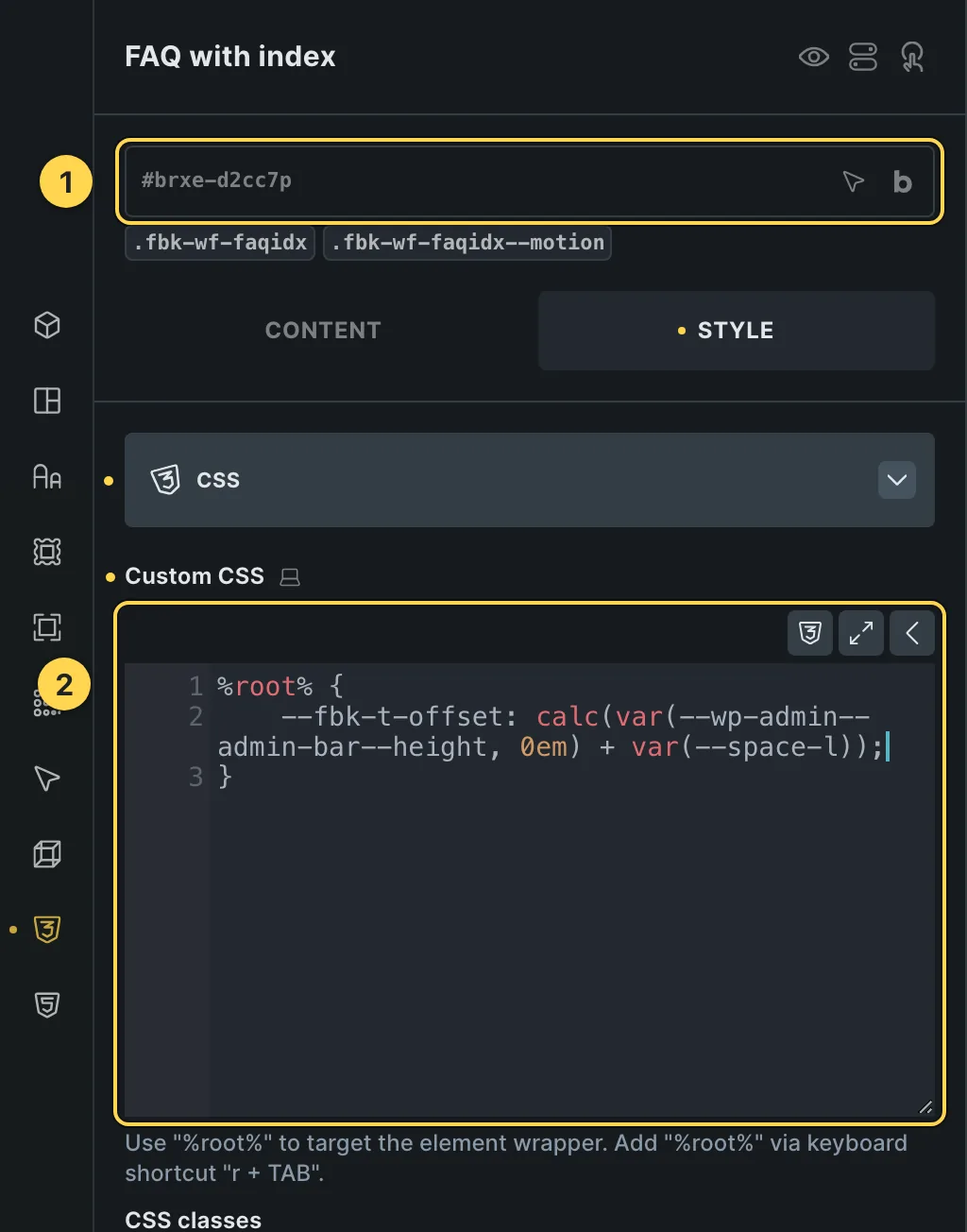Click the CSS group header

point(530,480)
